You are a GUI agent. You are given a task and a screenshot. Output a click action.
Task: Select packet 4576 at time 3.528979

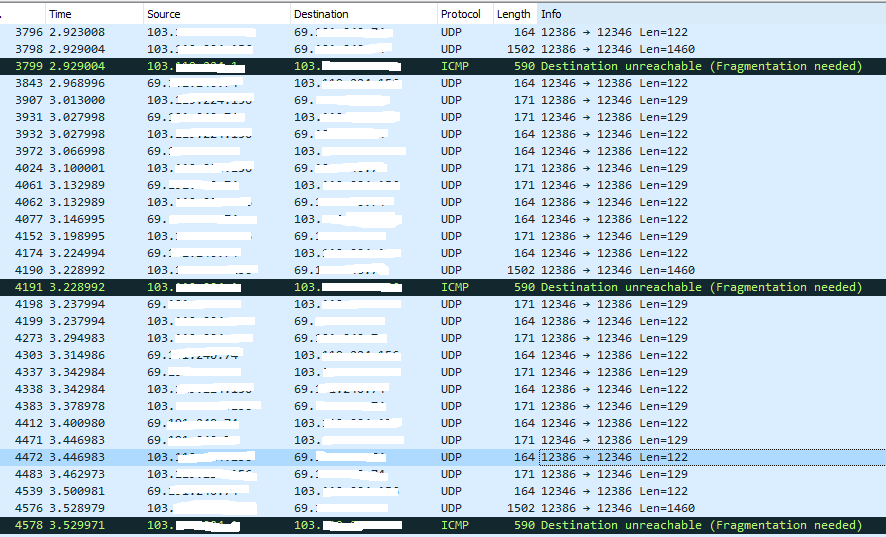tap(443, 508)
